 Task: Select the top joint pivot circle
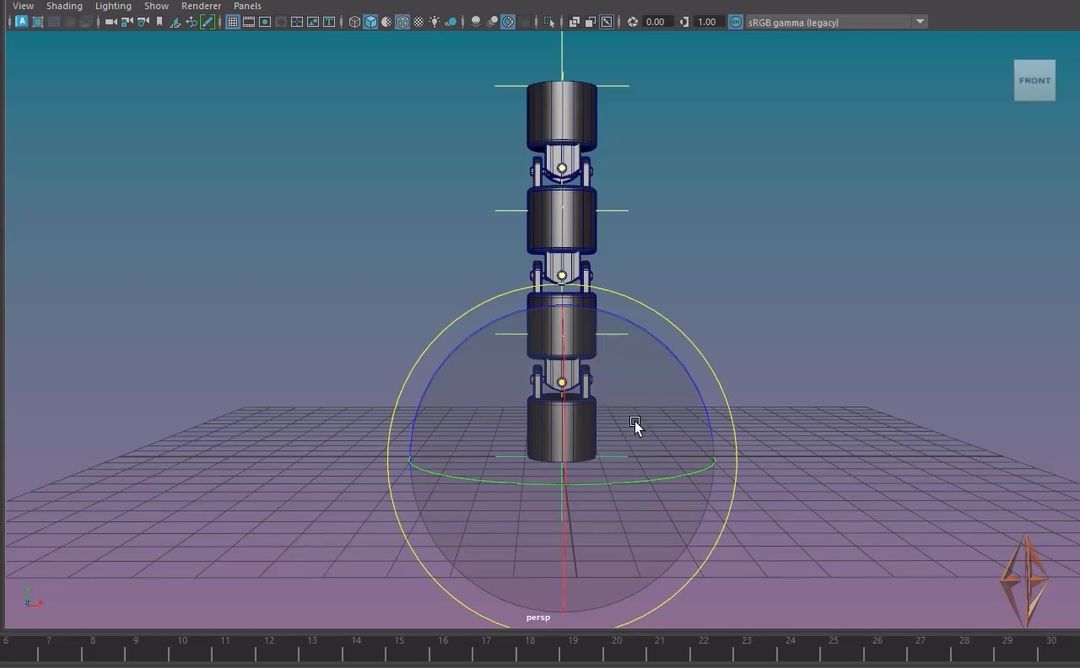point(562,168)
